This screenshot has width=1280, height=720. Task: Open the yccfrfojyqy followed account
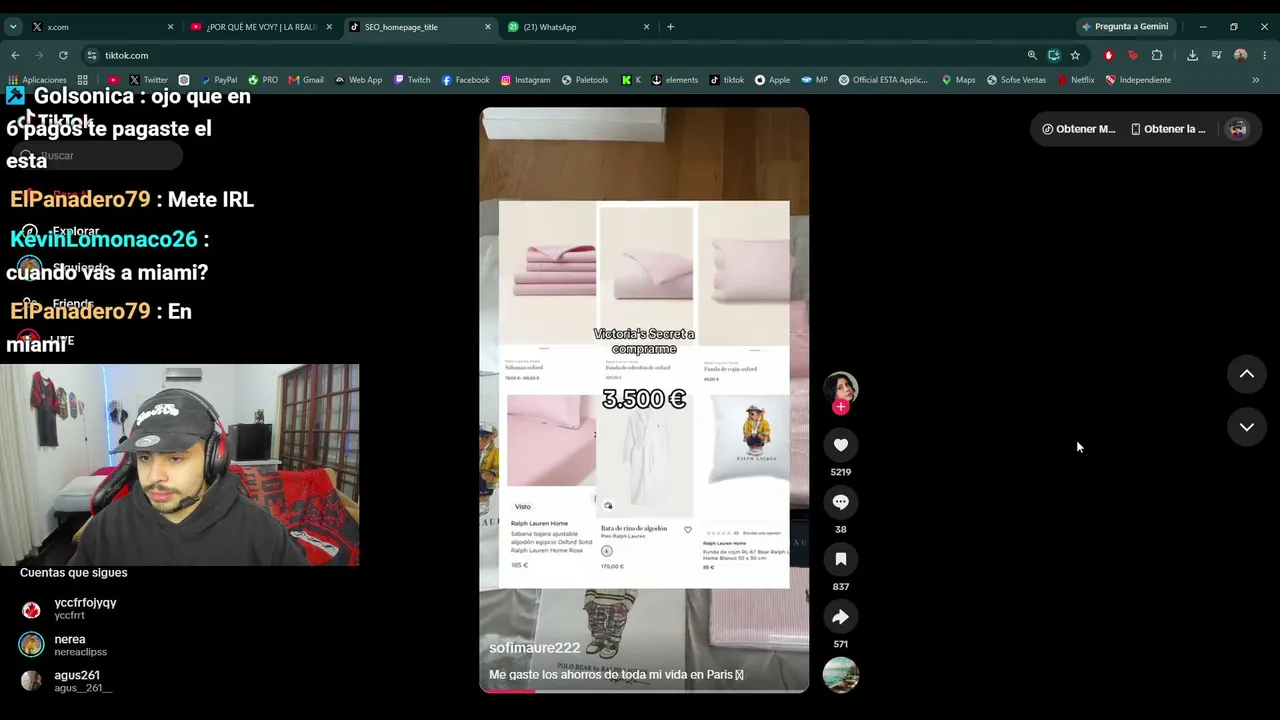70,608
